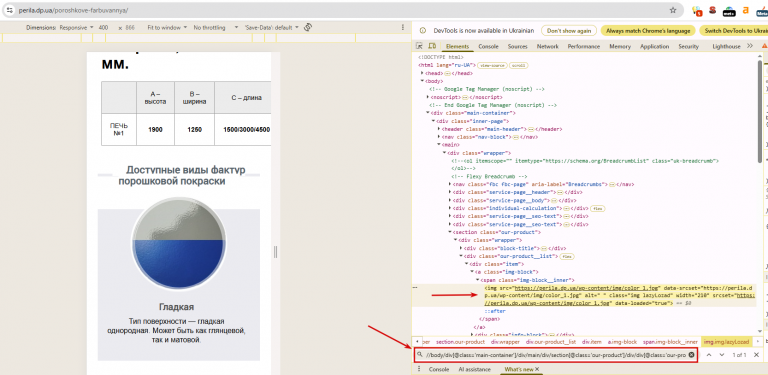Image resolution: width=768 pixels, height=375 pixels.
Task: Click Always match Chrome's language button
Action: coord(648,30)
